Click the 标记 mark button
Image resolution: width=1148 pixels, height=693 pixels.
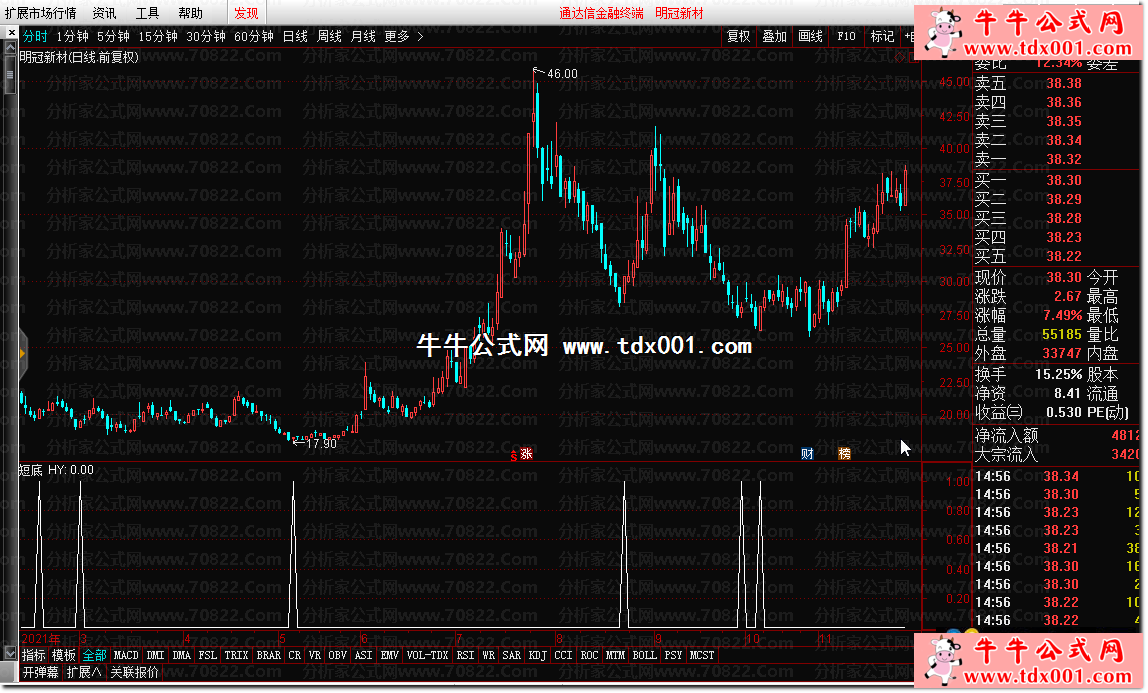click(882, 36)
